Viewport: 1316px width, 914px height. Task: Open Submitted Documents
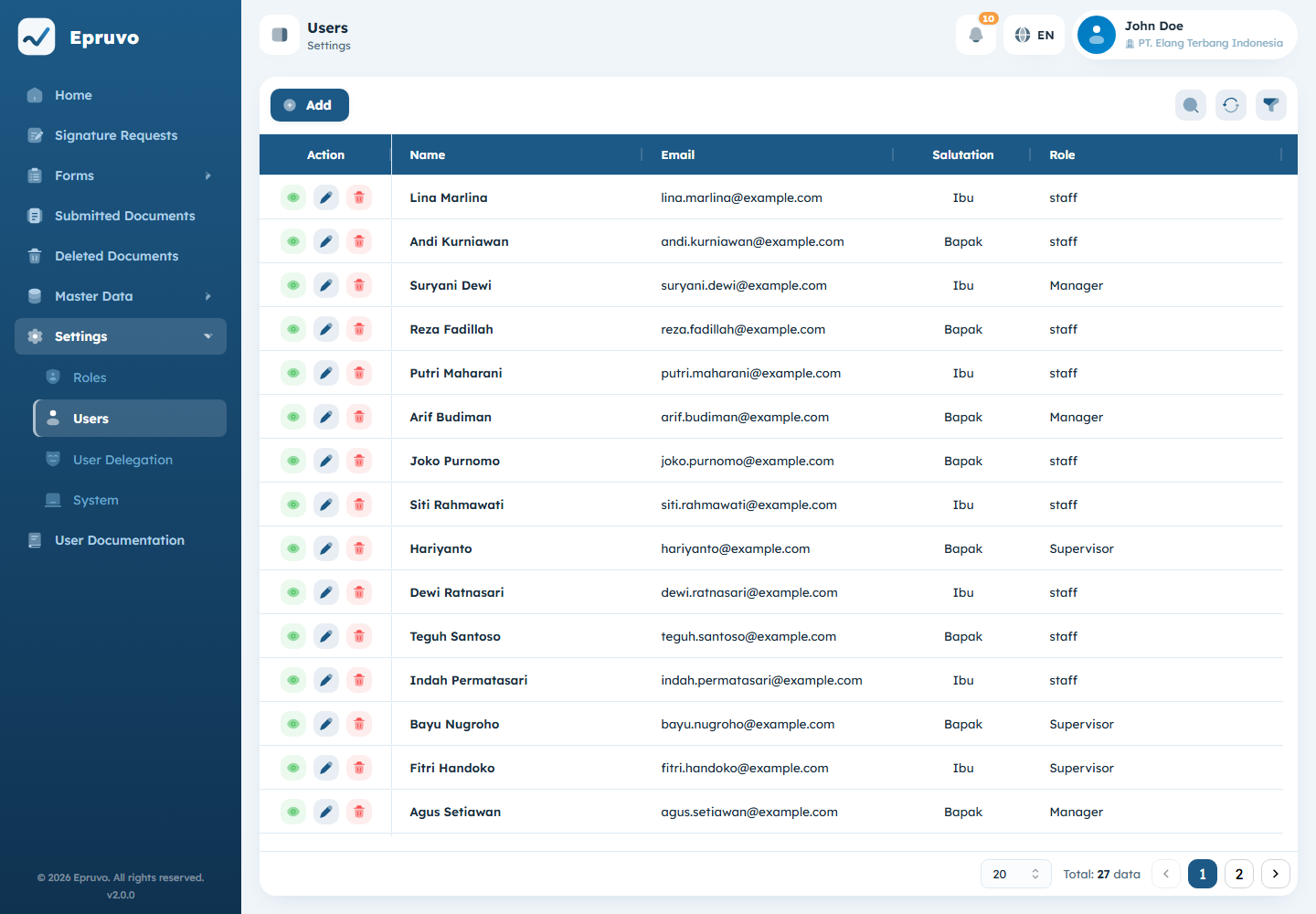(121, 216)
